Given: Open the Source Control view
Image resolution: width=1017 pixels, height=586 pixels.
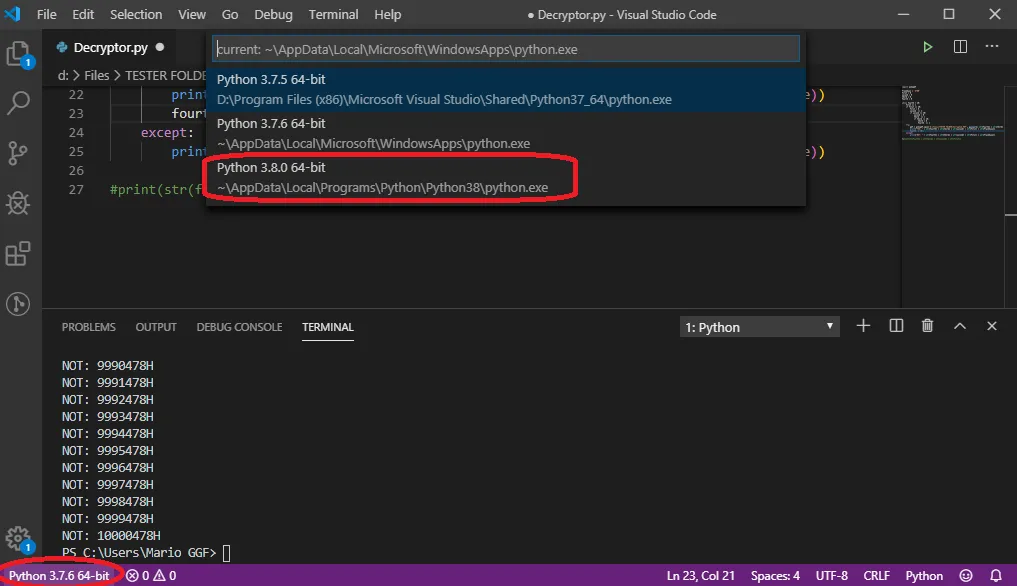Looking at the screenshot, I should click(x=18, y=153).
